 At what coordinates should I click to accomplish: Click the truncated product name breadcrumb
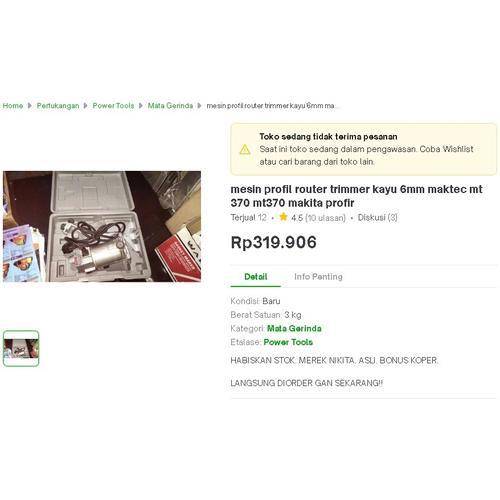(272, 106)
